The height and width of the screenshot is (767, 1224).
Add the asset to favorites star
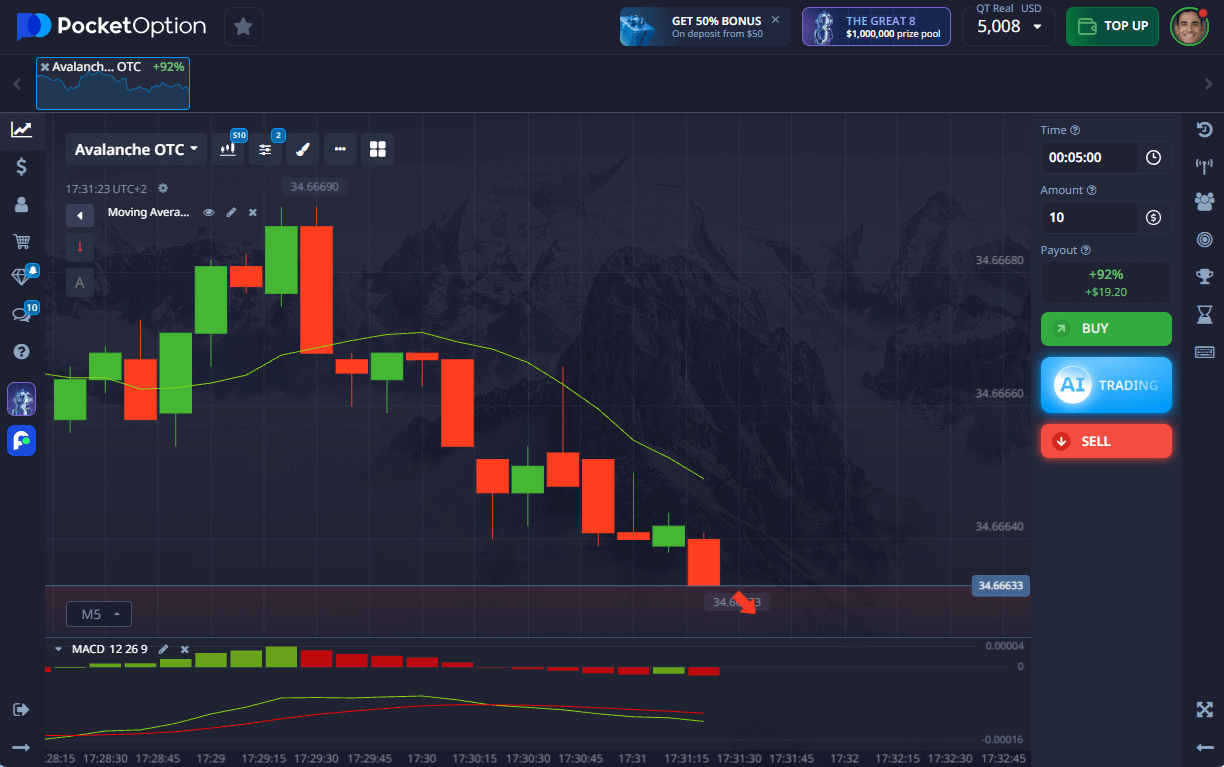tap(243, 26)
